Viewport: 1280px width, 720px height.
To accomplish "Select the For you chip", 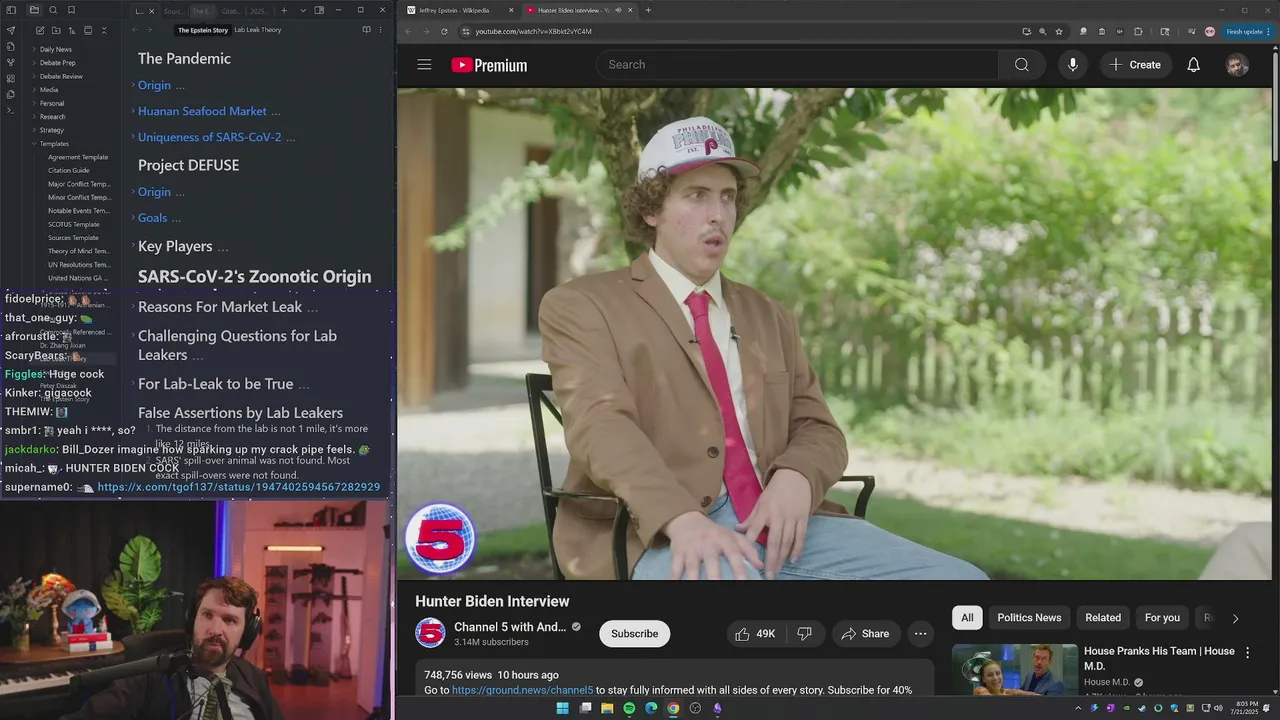I will point(1162,618).
